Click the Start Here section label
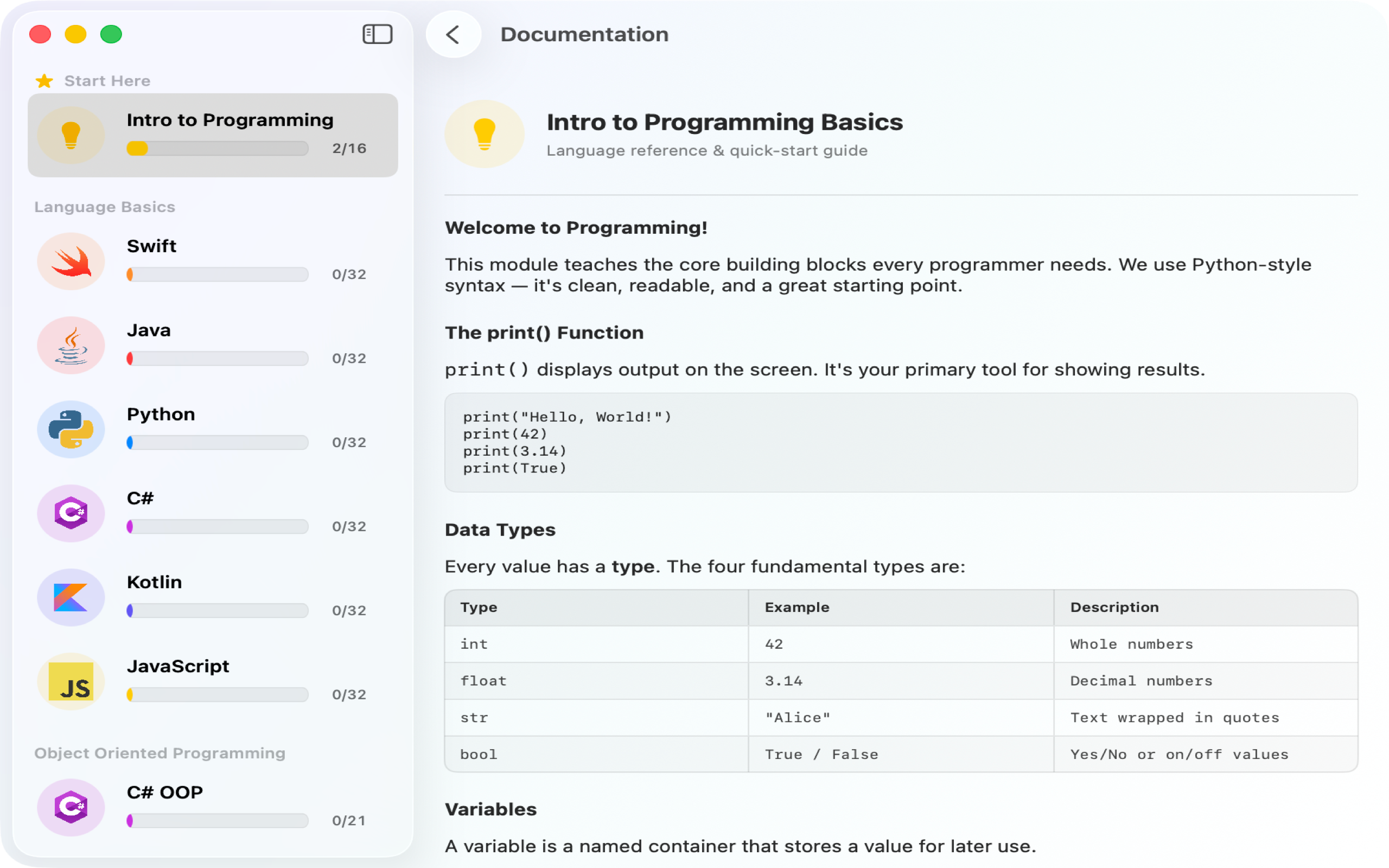This screenshot has width=1389, height=868. (107, 81)
